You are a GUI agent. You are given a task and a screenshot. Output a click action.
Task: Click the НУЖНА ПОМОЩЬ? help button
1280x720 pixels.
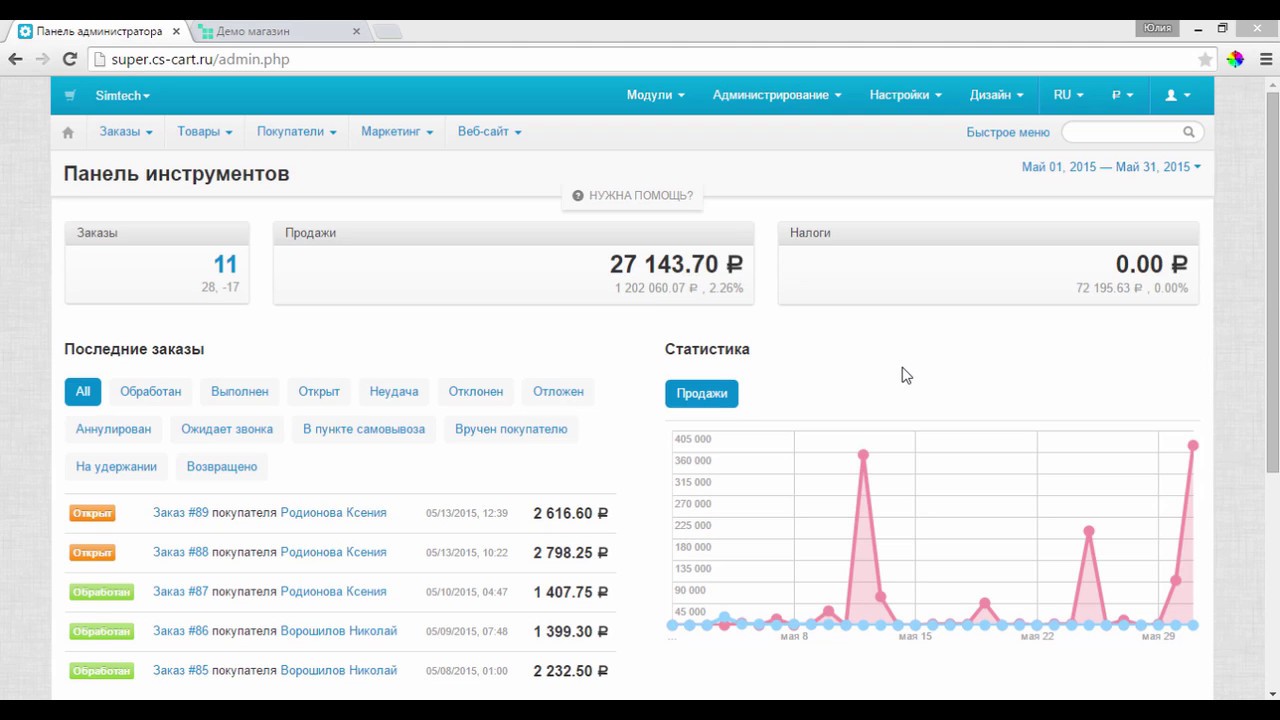click(632, 196)
